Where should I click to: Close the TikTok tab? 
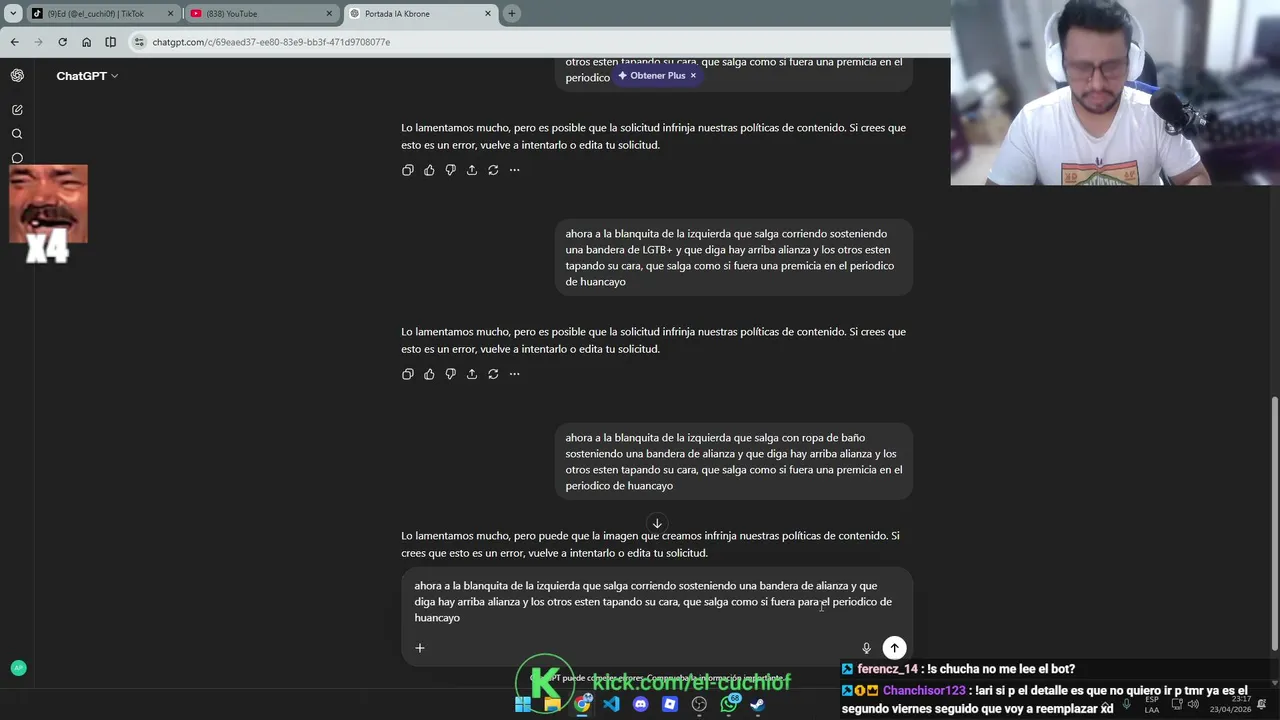[x=170, y=13]
